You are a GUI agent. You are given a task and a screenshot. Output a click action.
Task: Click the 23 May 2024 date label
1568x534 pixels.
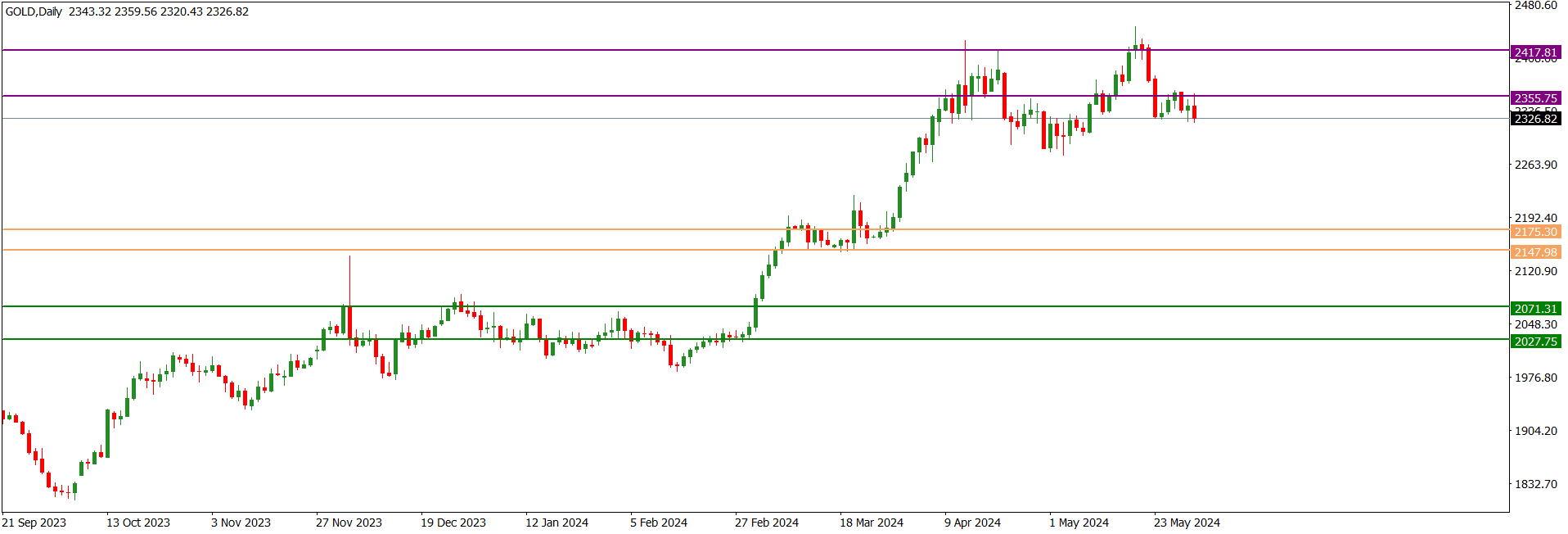1187,523
